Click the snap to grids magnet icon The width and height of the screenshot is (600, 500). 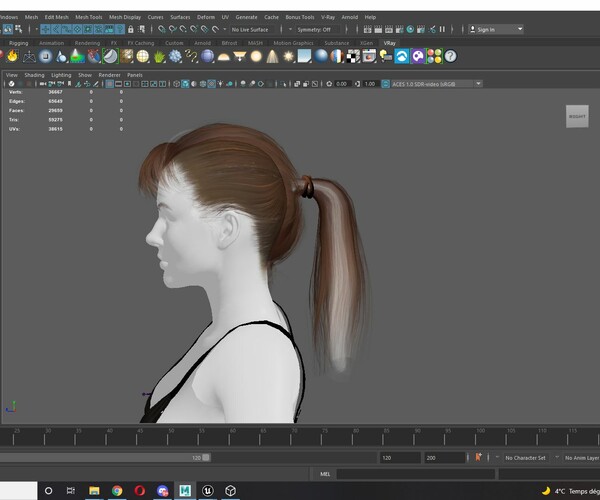tap(161, 29)
